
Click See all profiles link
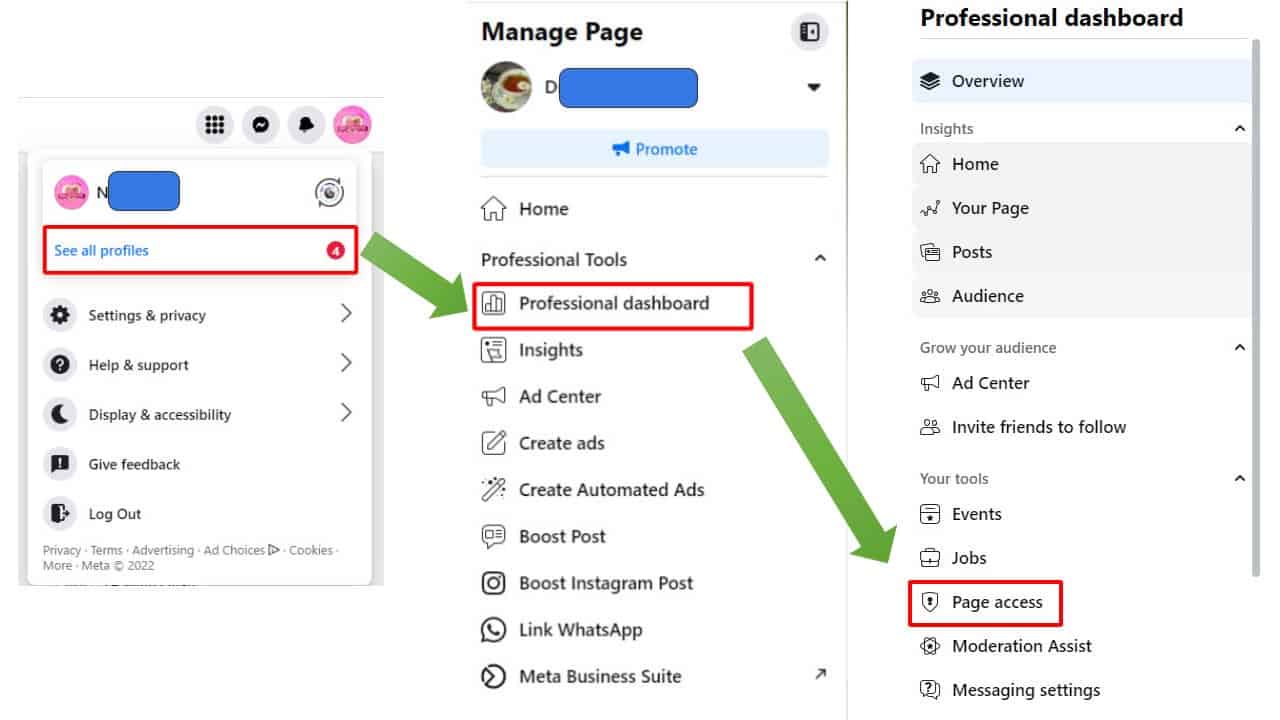point(101,251)
